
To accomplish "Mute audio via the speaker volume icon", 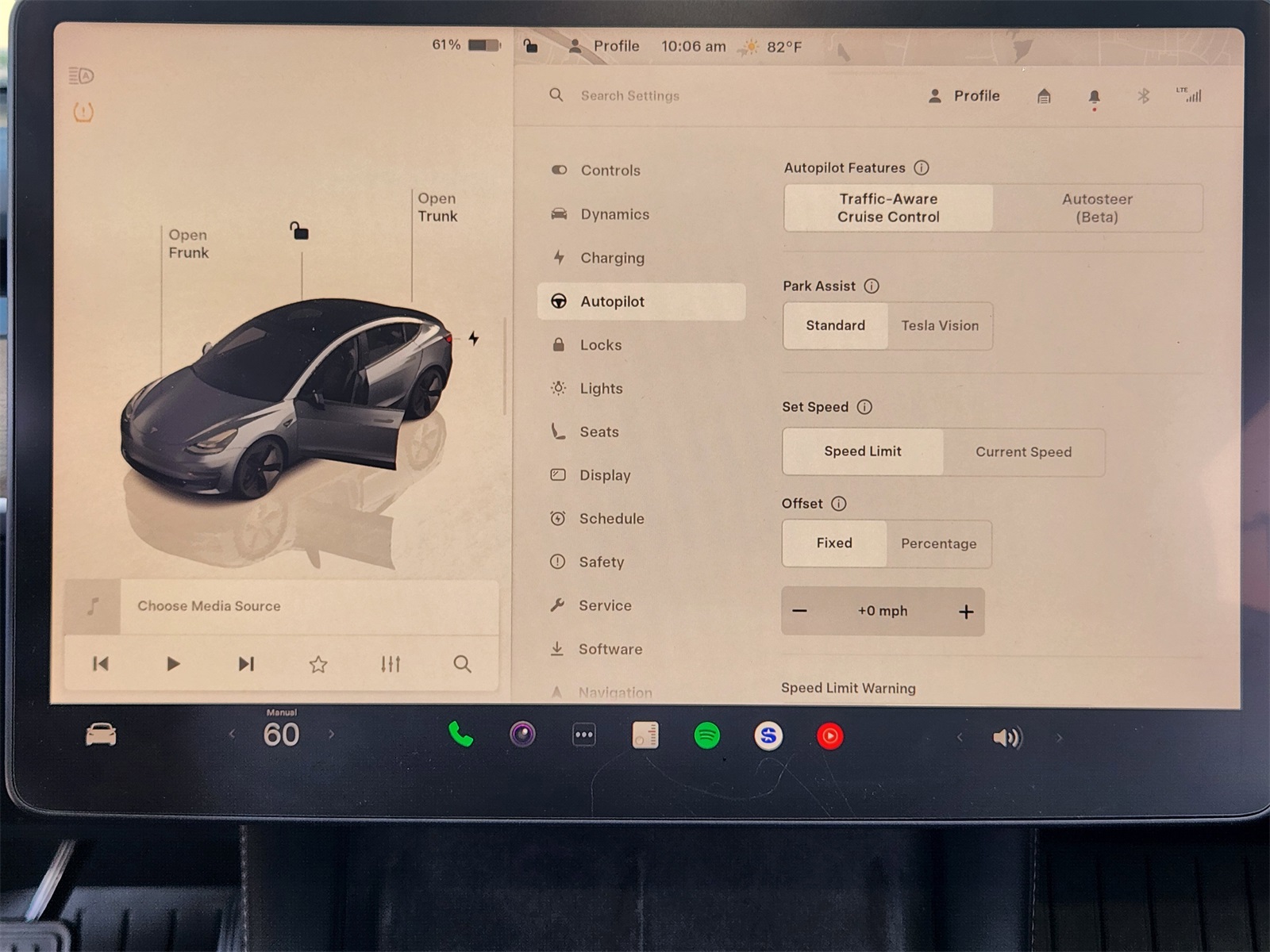I will 1007,738.
